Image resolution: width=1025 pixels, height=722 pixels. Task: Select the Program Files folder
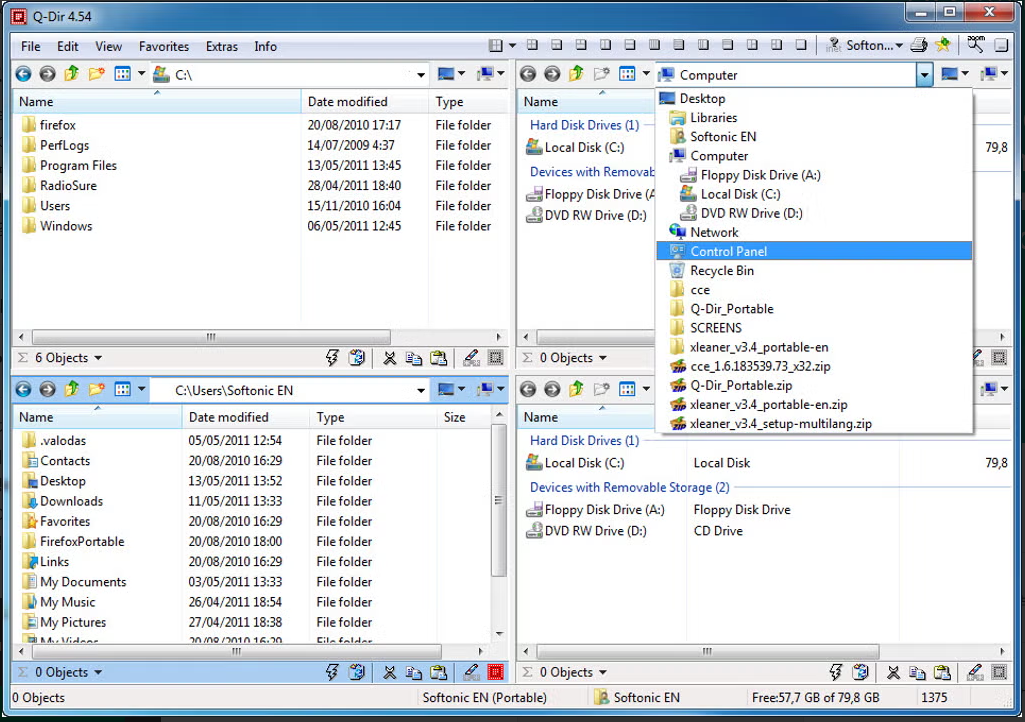(78, 165)
